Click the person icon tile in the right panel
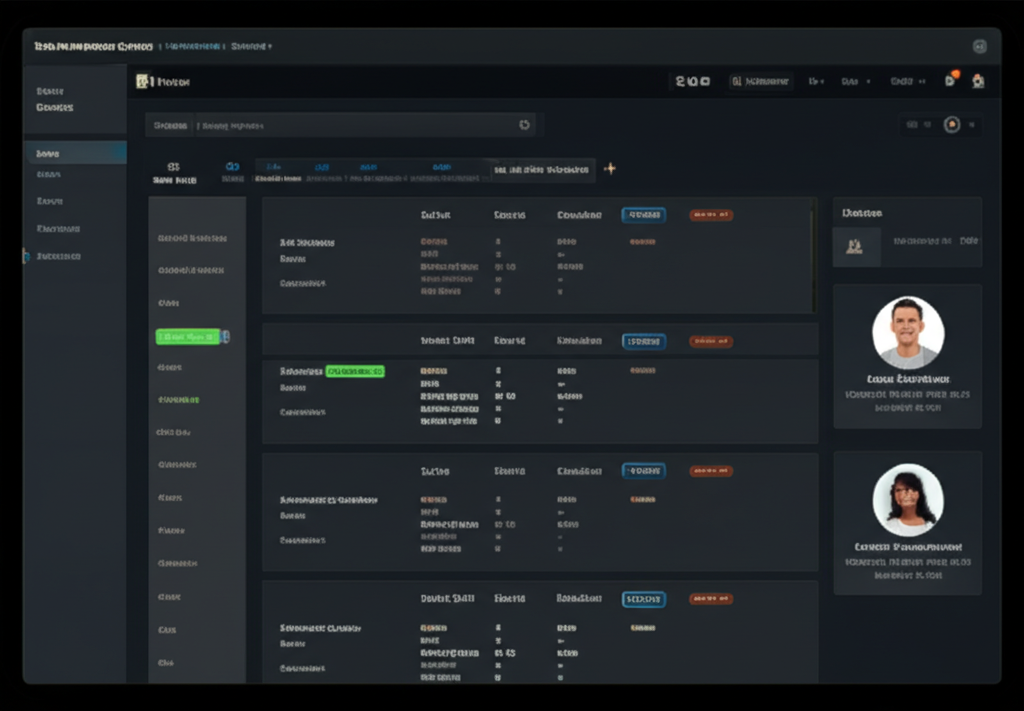This screenshot has width=1024, height=711. [856, 246]
